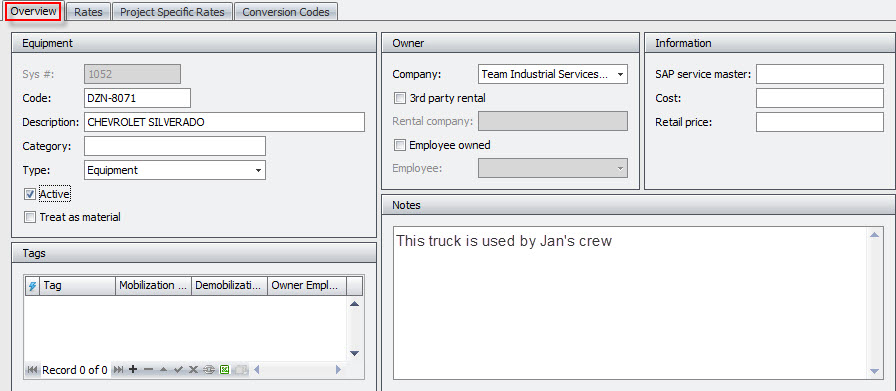Enable Treat as material checkbox

(x=30, y=217)
